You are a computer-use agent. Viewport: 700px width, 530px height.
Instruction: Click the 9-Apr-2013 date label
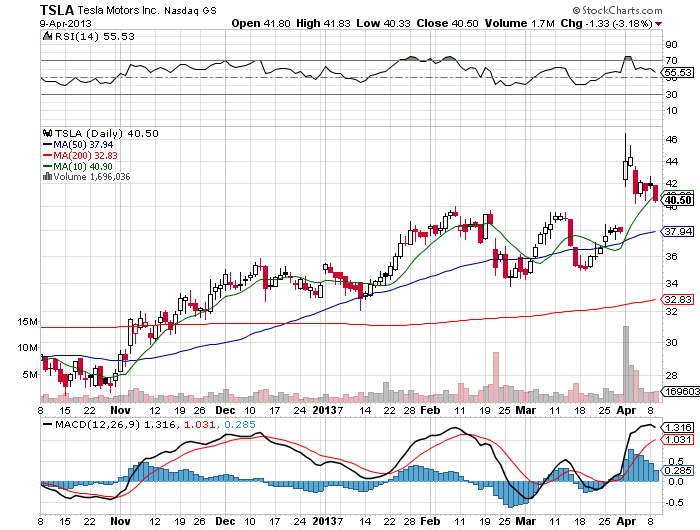tap(66, 24)
